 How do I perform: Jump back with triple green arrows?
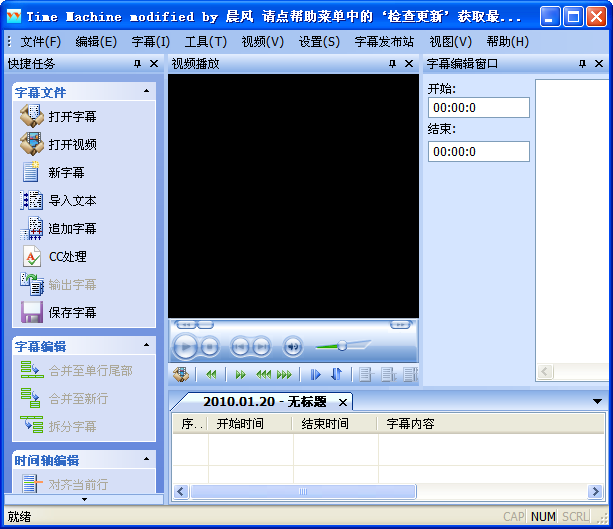(263, 375)
